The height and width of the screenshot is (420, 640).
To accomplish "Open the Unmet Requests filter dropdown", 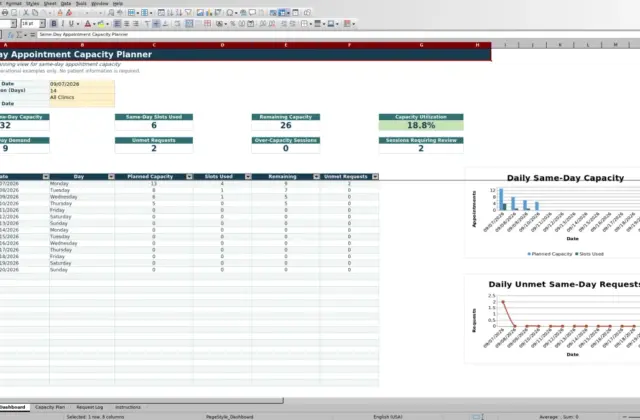I will coord(375,177).
